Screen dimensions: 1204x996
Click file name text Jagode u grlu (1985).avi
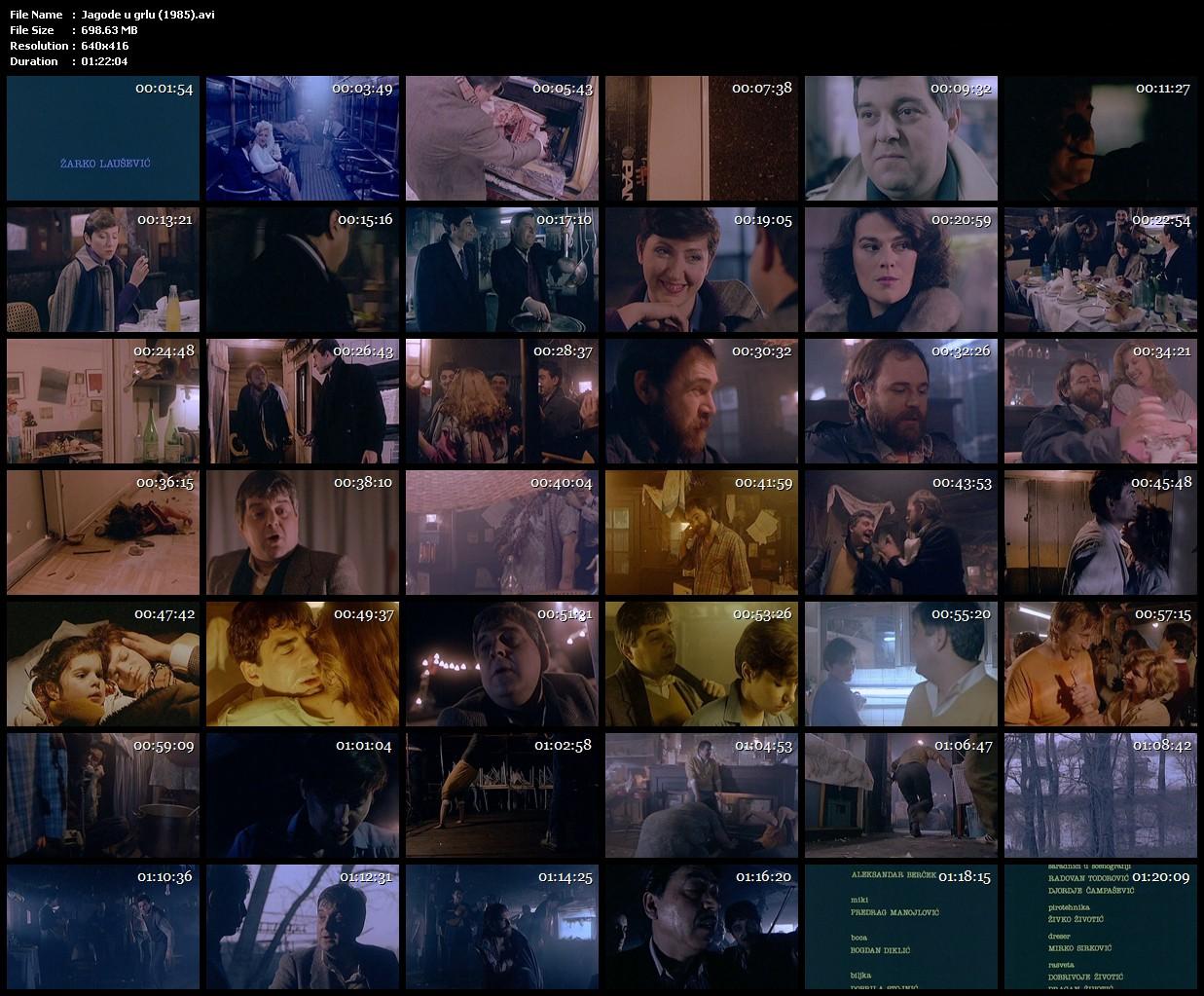(x=149, y=15)
